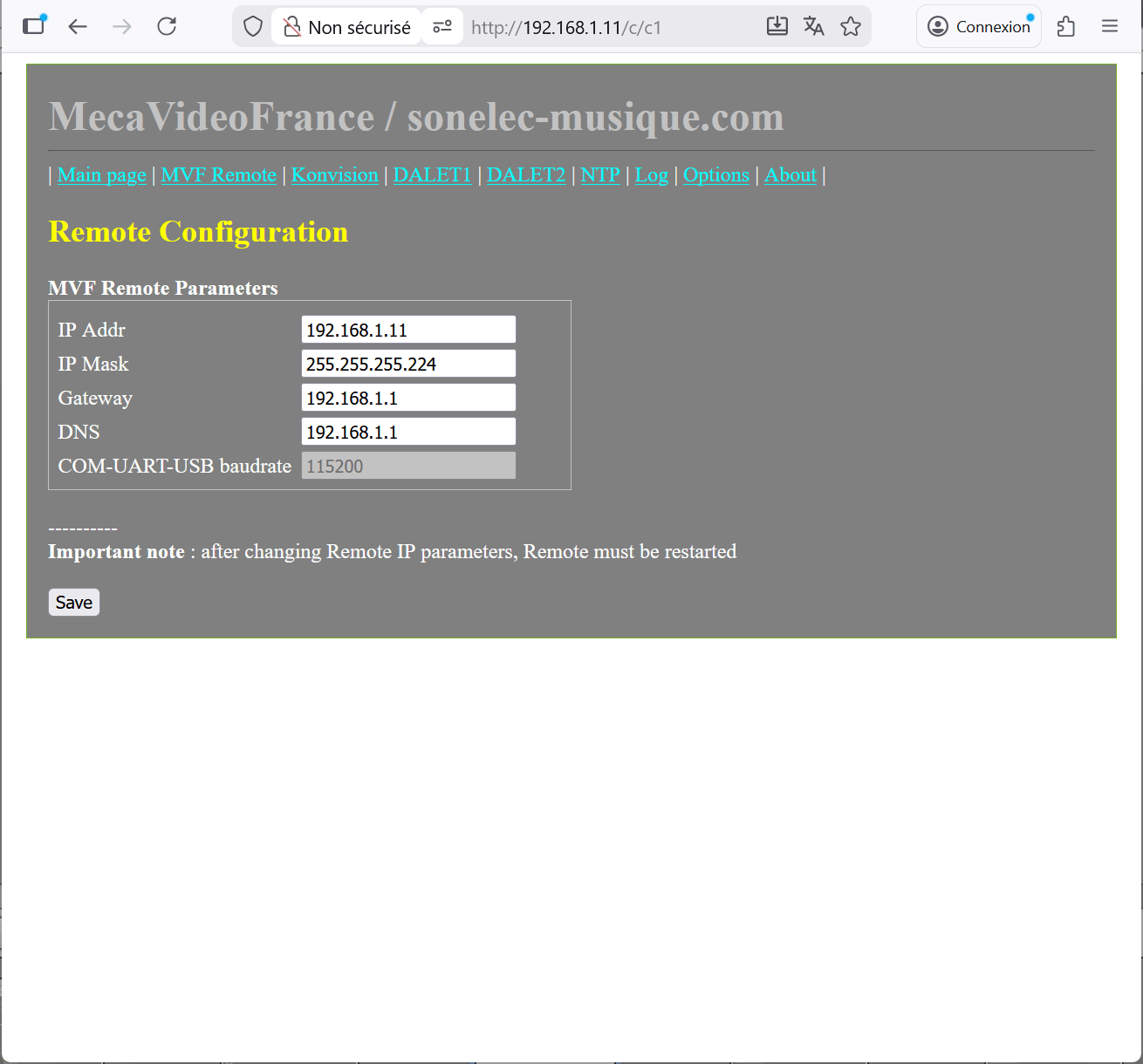Click the IP Addr input field

[x=408, y=330]
